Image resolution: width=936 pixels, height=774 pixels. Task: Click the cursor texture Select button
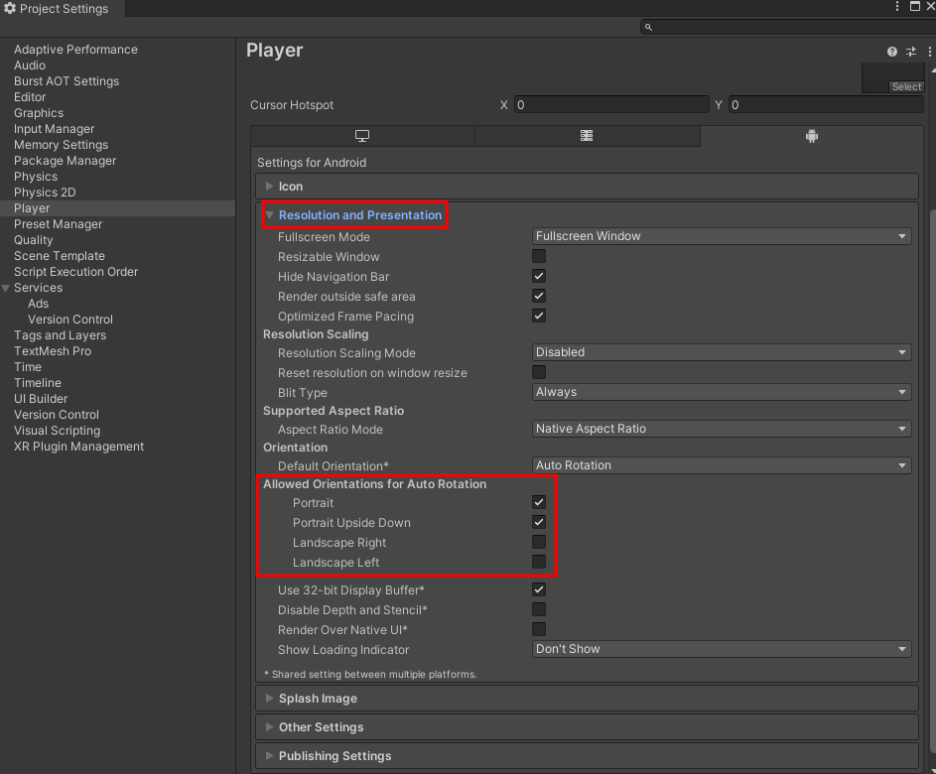tap(906, 87)
